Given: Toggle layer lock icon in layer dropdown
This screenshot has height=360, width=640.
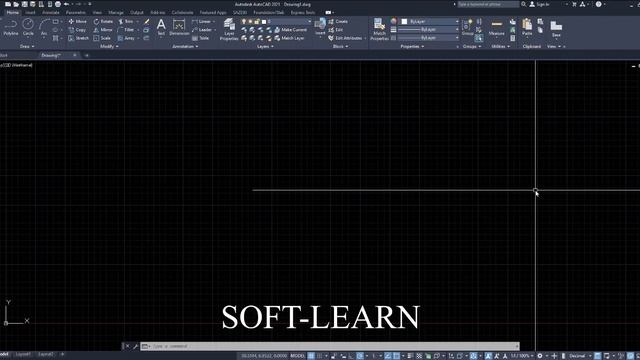Looking at the screenshot, I should (257, 21).
